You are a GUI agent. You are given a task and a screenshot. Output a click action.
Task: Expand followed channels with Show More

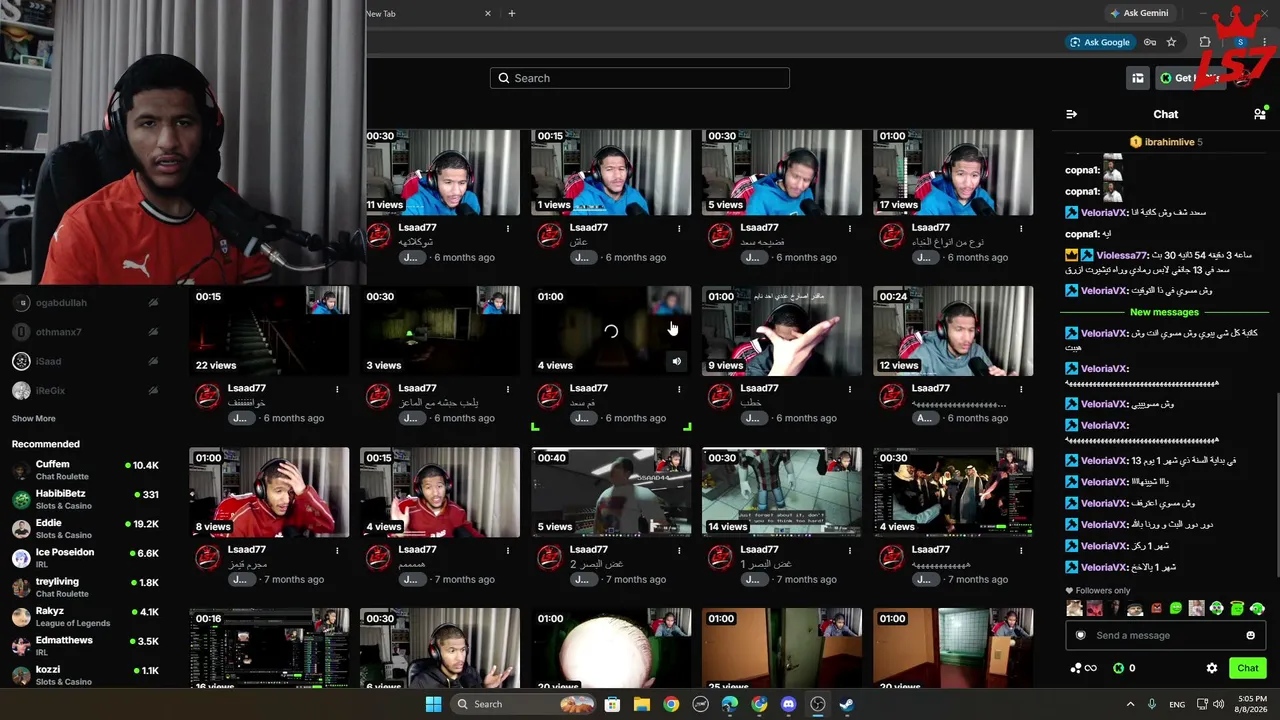[x=34, y=418]
